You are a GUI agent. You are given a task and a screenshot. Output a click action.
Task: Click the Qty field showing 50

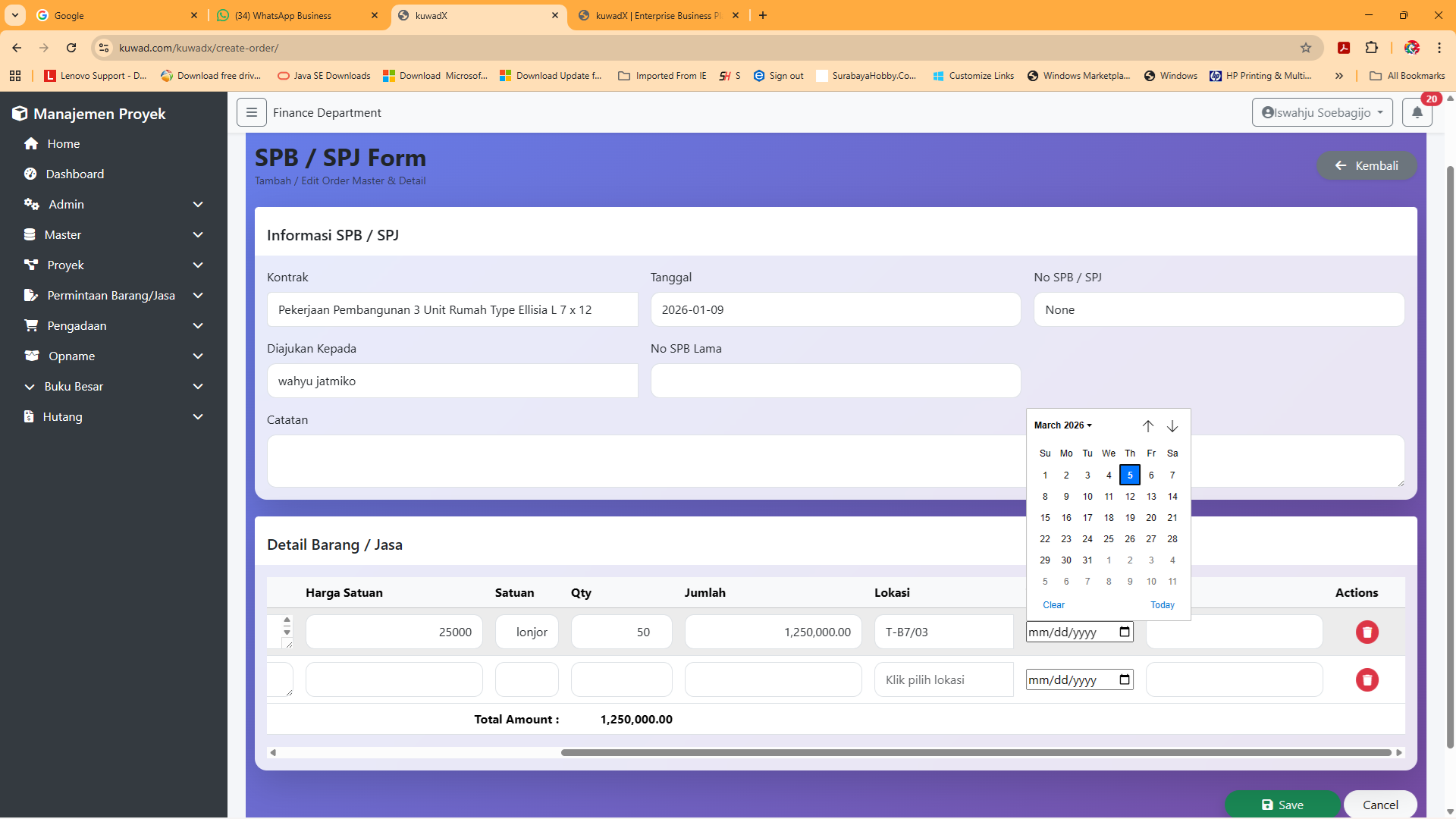pyautogui.click(x=622, y=632)
